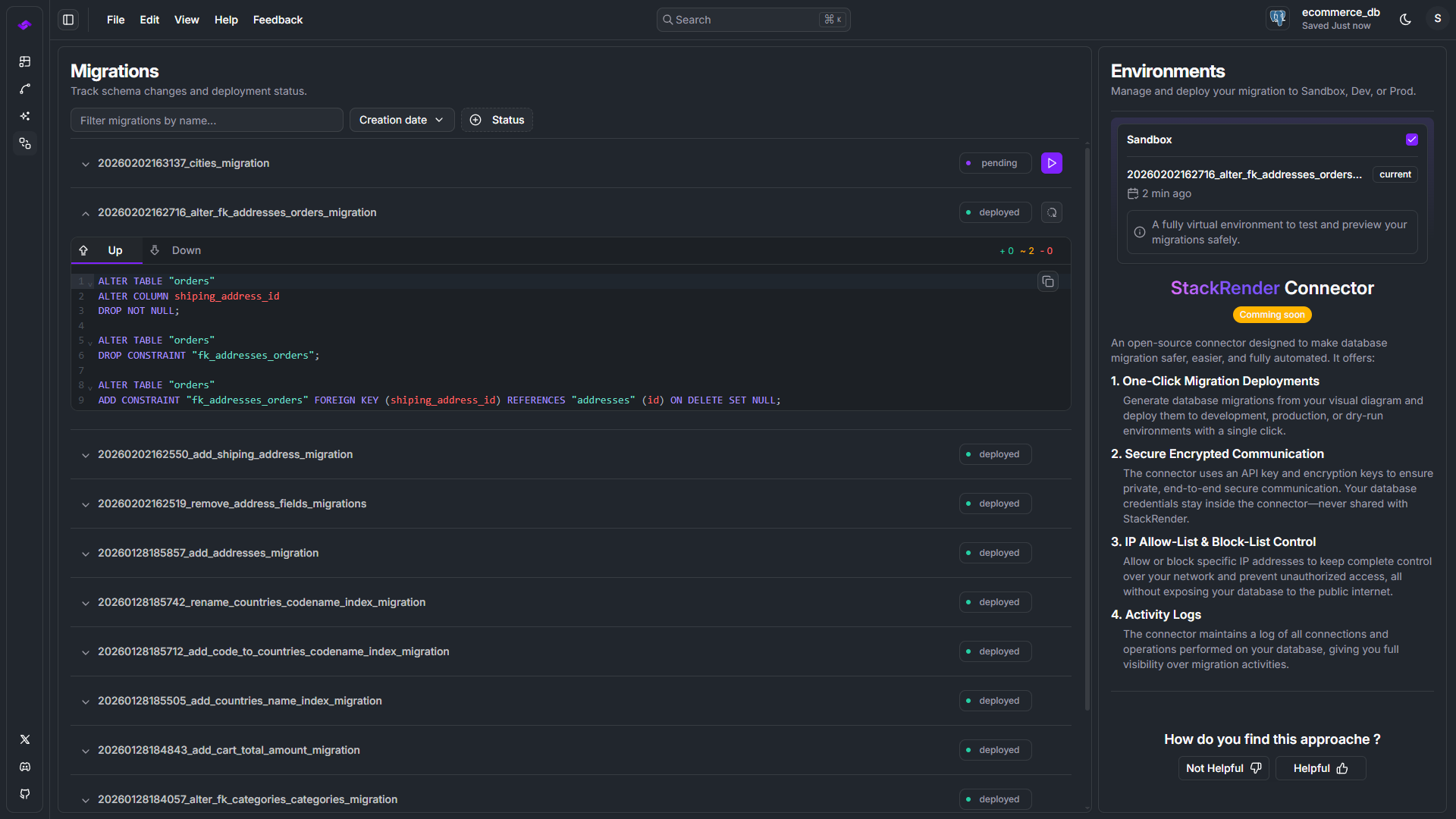Open the GitHub repository icon
This screenshot has width=1456, height=819.
point(25,794)
